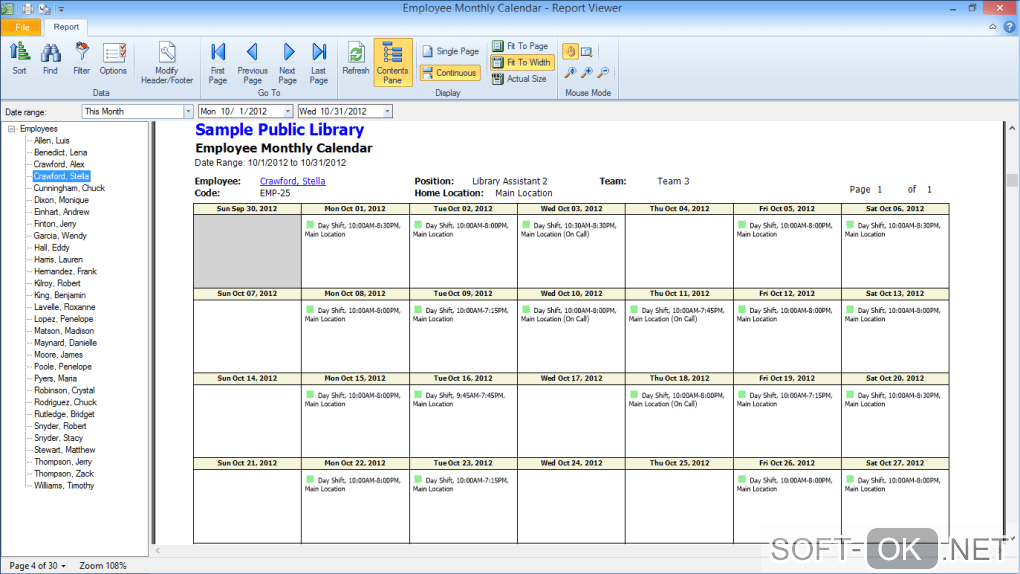Click the vertical scrollbar thumb
Screen dimensions: 1020x574
click(x=1012, y=180)
